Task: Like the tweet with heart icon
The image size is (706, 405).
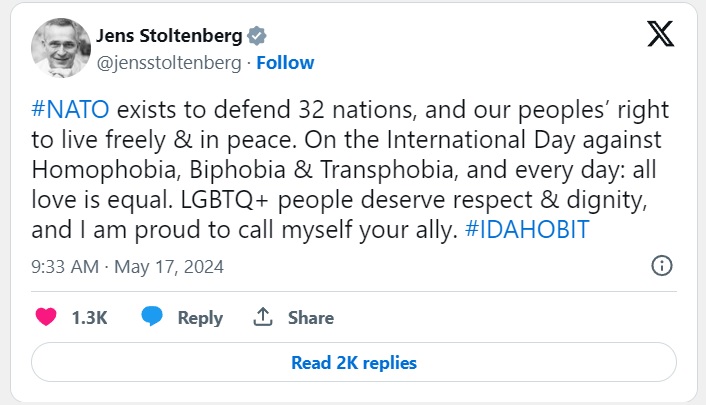Action: (46, 317)
